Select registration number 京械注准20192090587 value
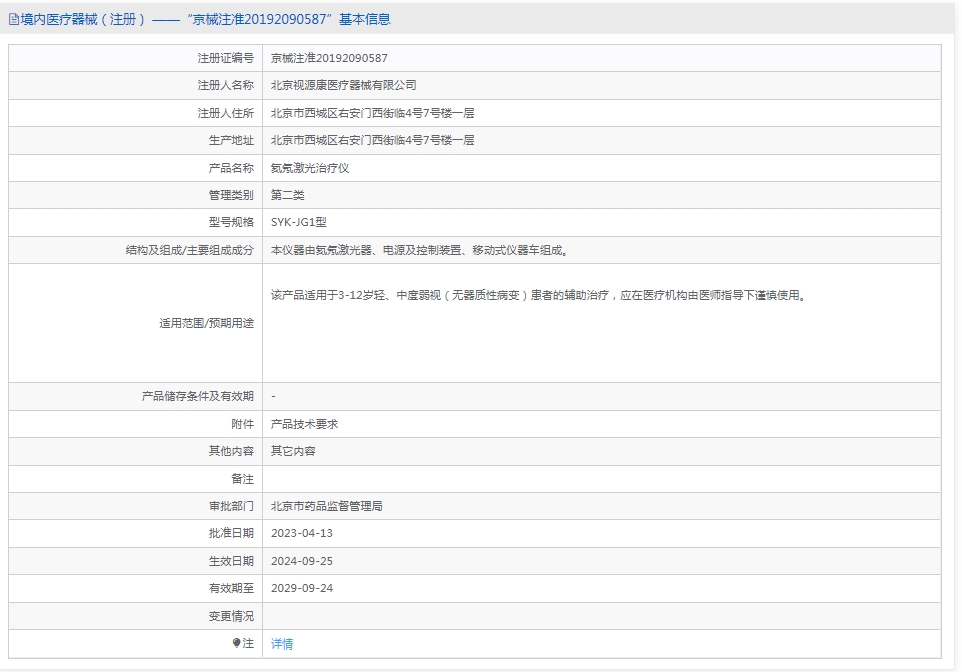Viewport: 962px width, 672px height. point(329,58)
